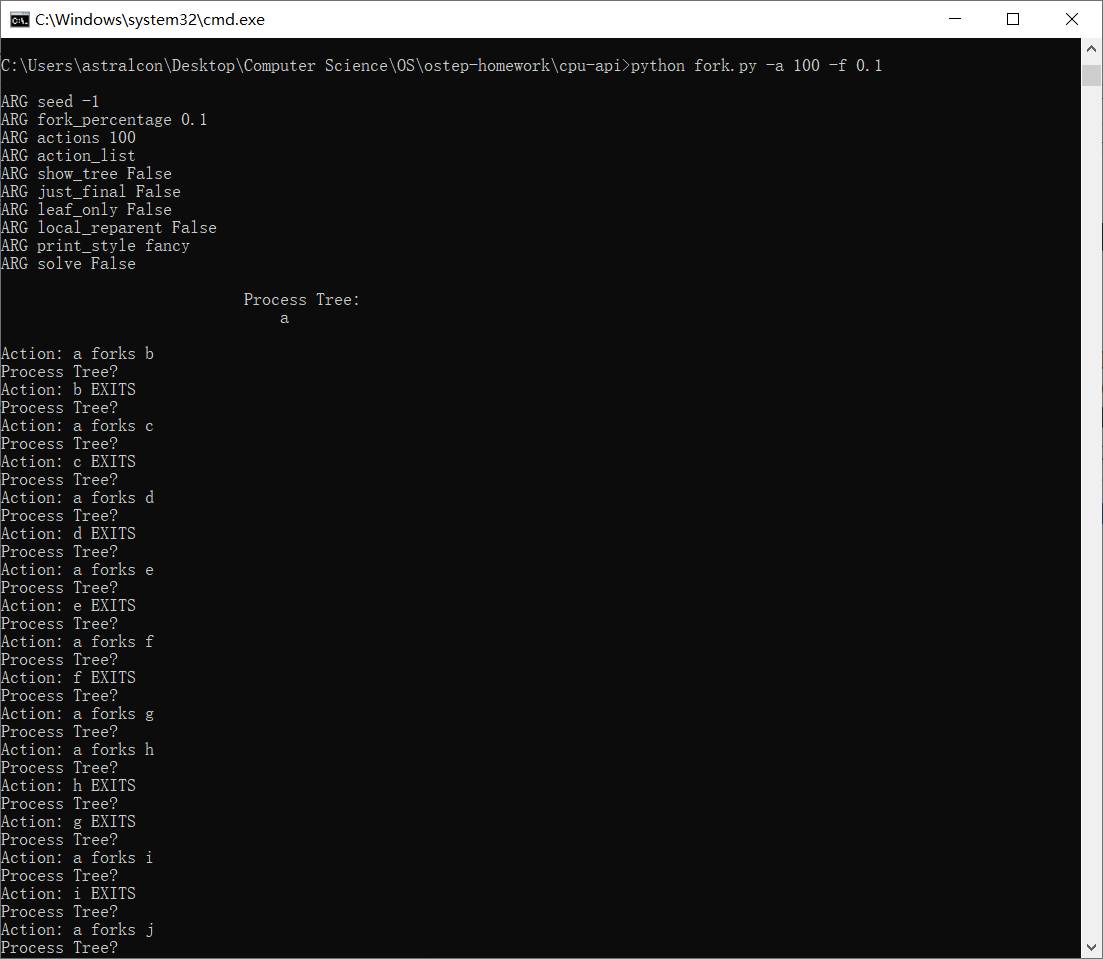1103x959 pixels.
Task: Click the line 'Action: a forks c'
Action: coord(77,426)
